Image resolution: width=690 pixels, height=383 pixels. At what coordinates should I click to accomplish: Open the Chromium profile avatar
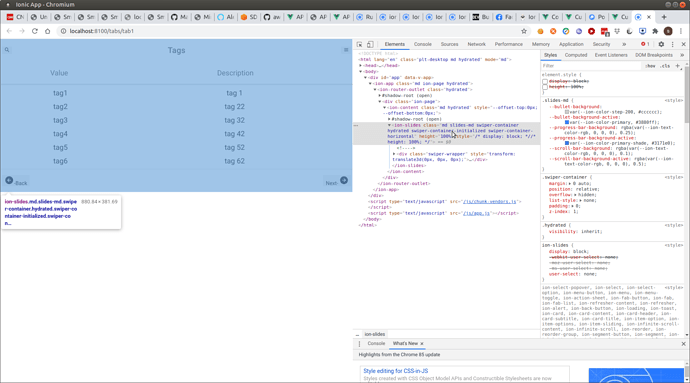[668, 31]
